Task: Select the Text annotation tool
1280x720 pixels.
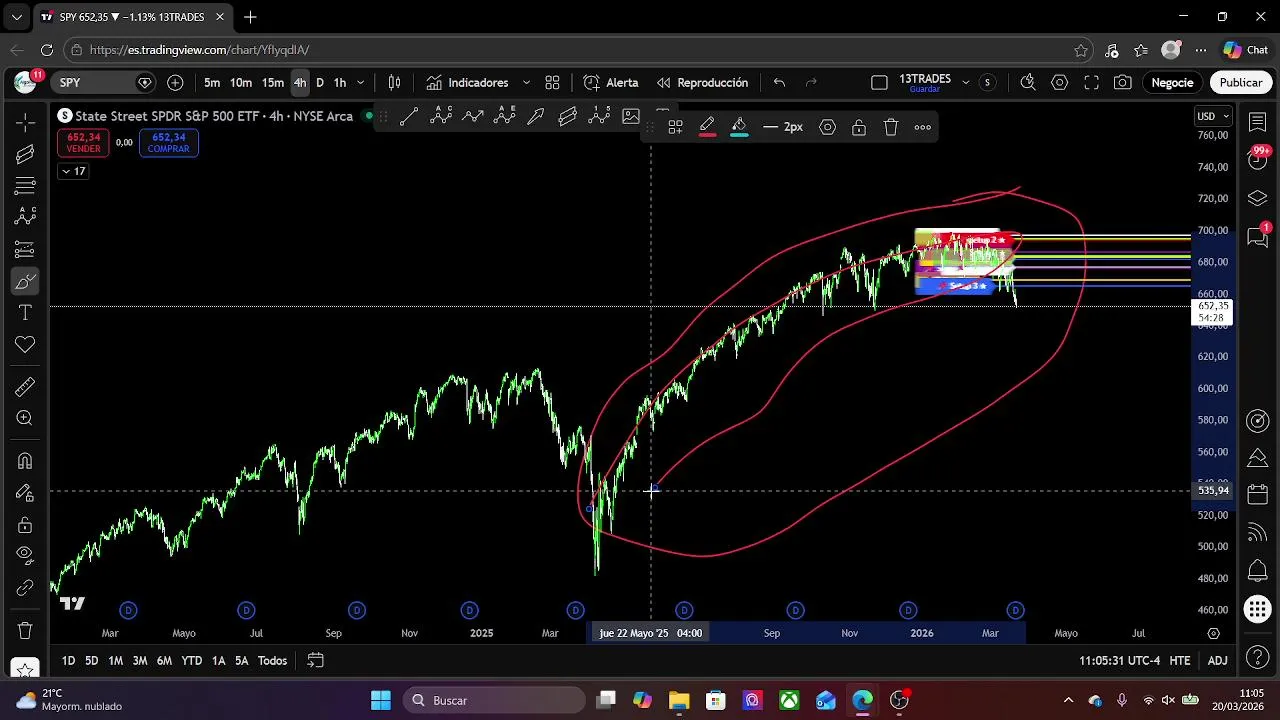Action: (x=25, y=313)
